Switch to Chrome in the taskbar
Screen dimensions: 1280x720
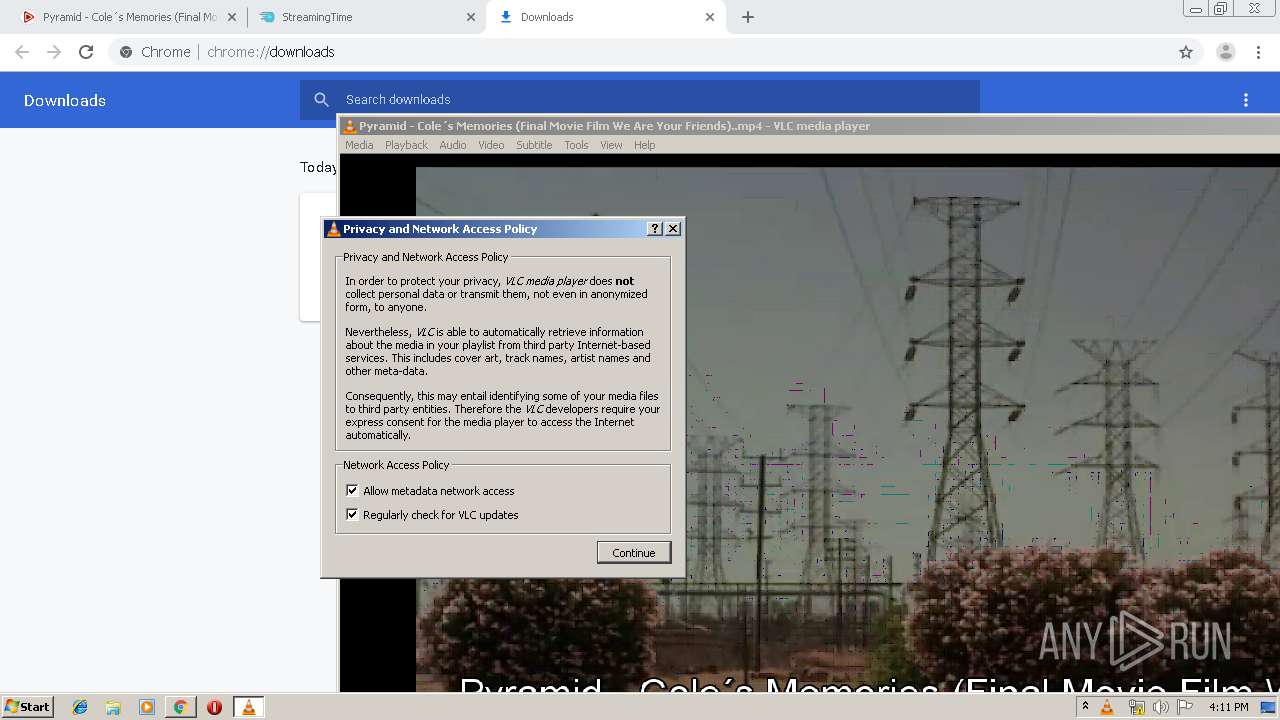pyautogui.click(x=180, y=707)
